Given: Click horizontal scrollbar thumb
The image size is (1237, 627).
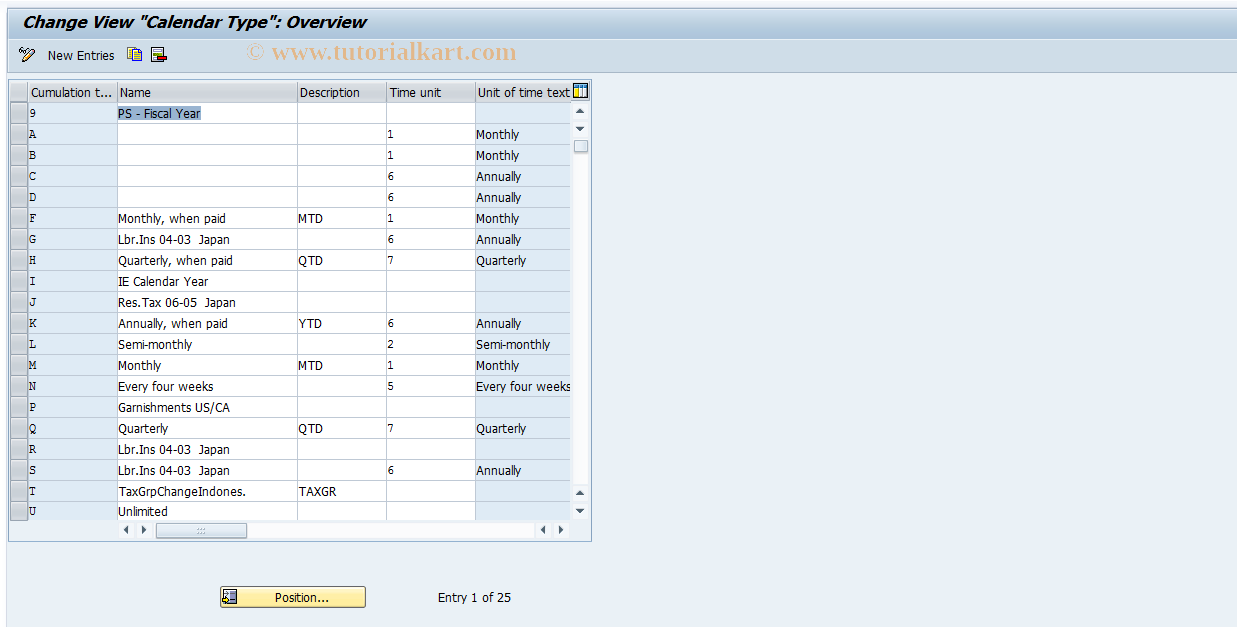Looking at the screenshot, I should point(201,530).
